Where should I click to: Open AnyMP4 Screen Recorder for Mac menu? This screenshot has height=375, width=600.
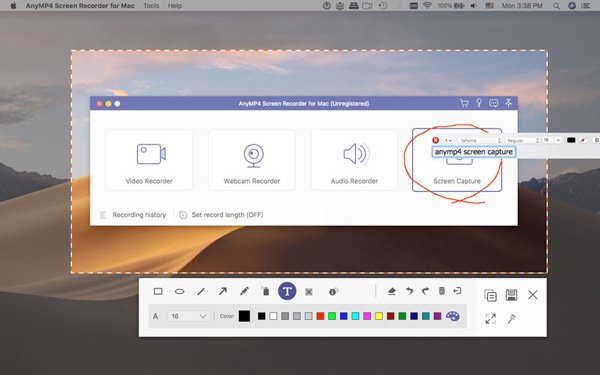tap(80, 6)
